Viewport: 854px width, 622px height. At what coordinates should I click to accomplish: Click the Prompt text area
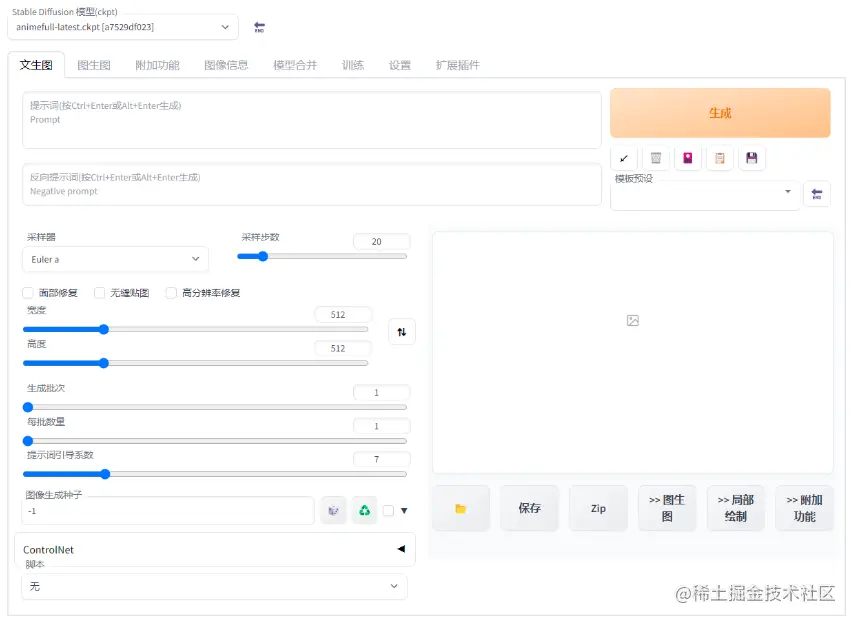pos(312,120)
